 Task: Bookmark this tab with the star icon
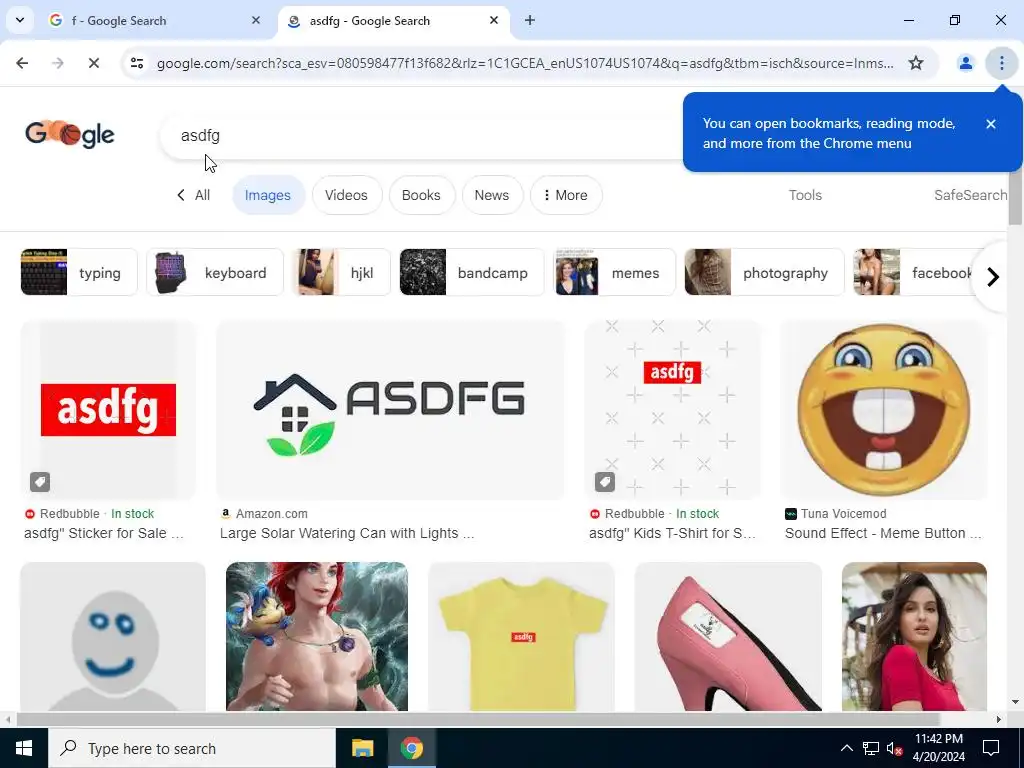coord(916,63)
